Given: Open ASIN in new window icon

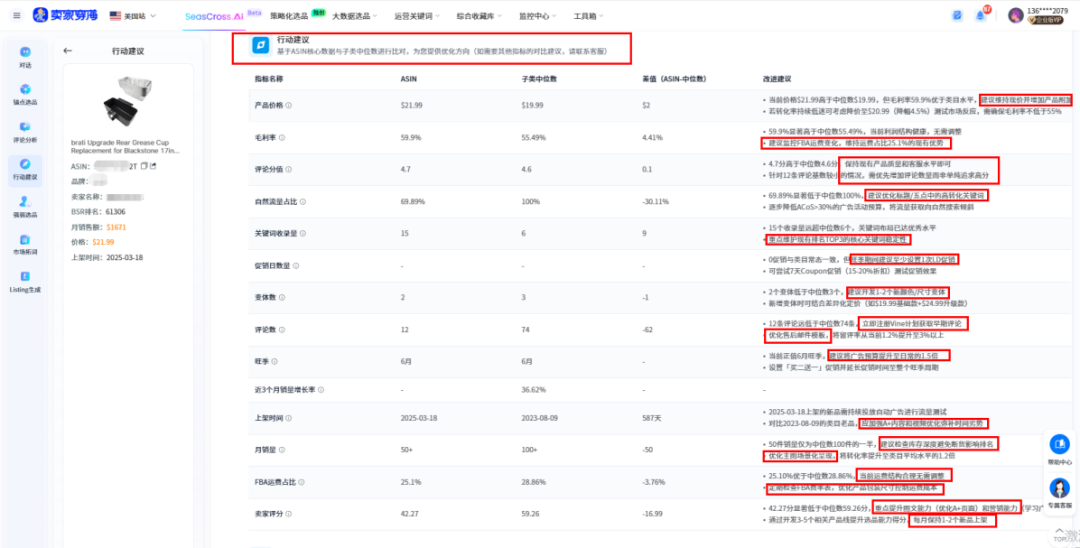Looking at the screenshot, I should click(x=153, y=166).
